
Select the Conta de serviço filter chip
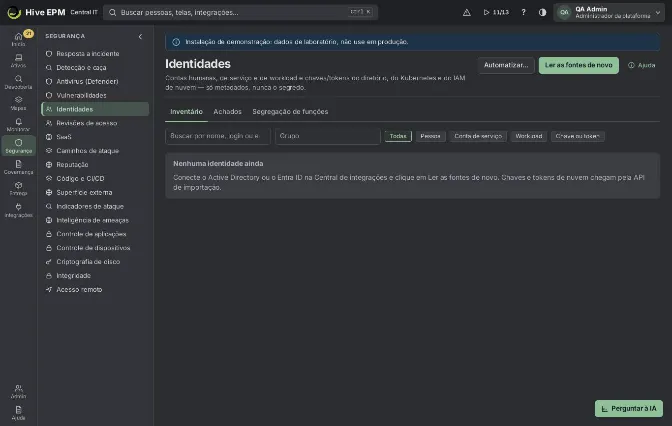(478, 136)
